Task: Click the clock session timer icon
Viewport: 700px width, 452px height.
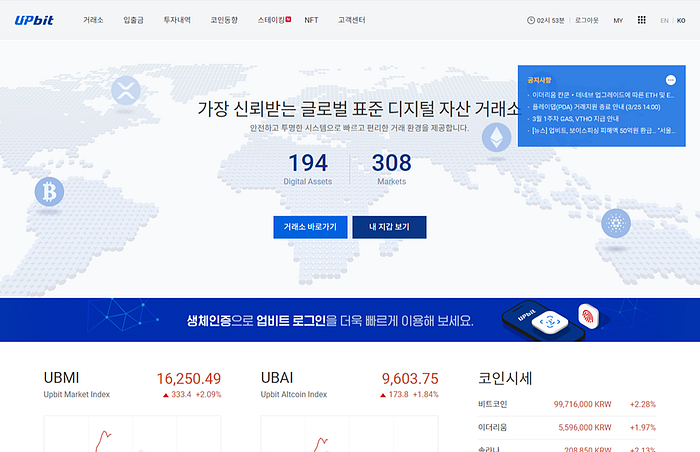Action: [531, 20]
